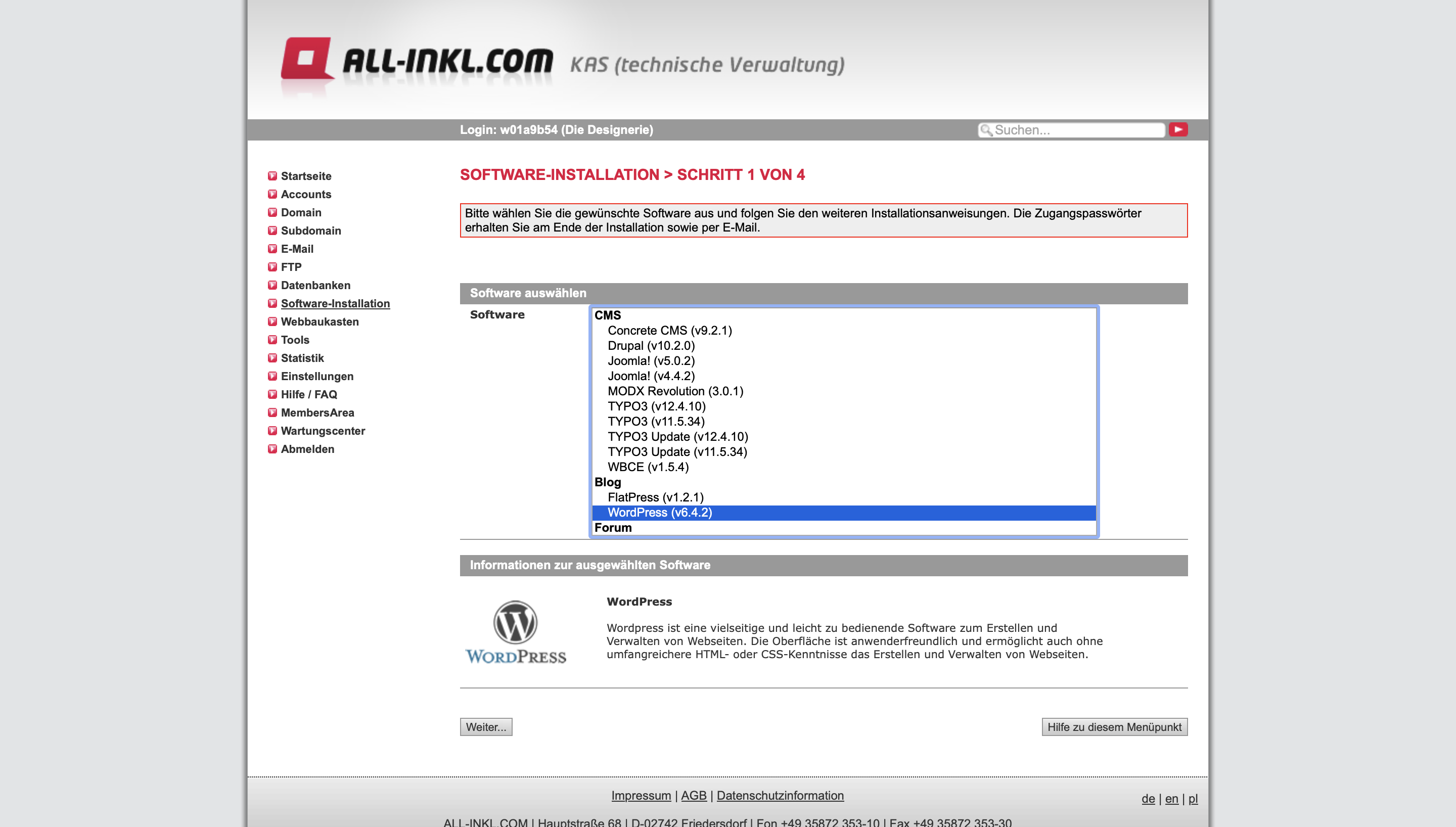Click the Weiter... button
Screen dimensions: 1456x827
[x=486, y=727]
